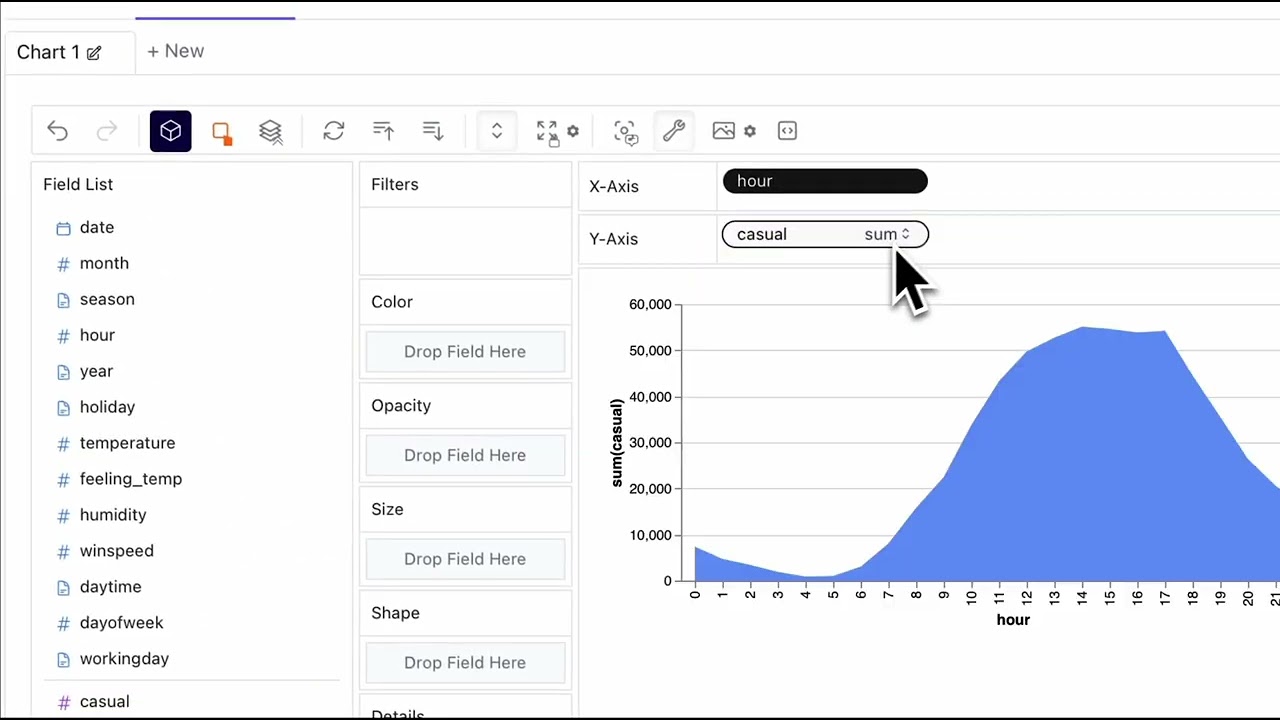The image size is (1280, 720).
Task: Open the mark type orange square icon
Action: tap(222, 132)
